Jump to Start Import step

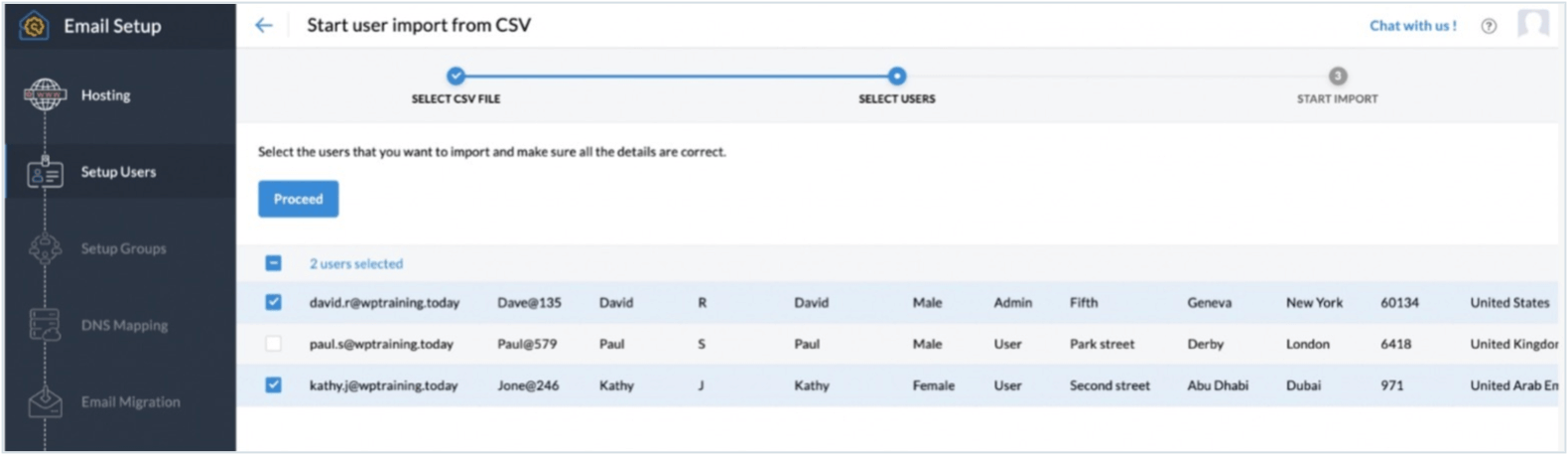pos(1337,76)
